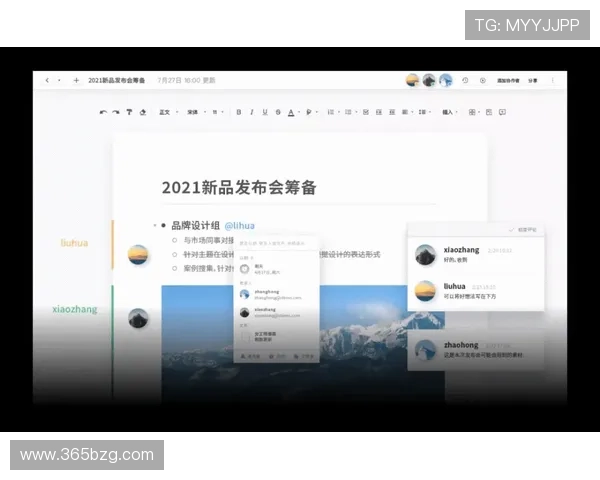Click the layout template icon
This screenshot has width=600, height=480.
pyautogui.click(x=489, y=112)
